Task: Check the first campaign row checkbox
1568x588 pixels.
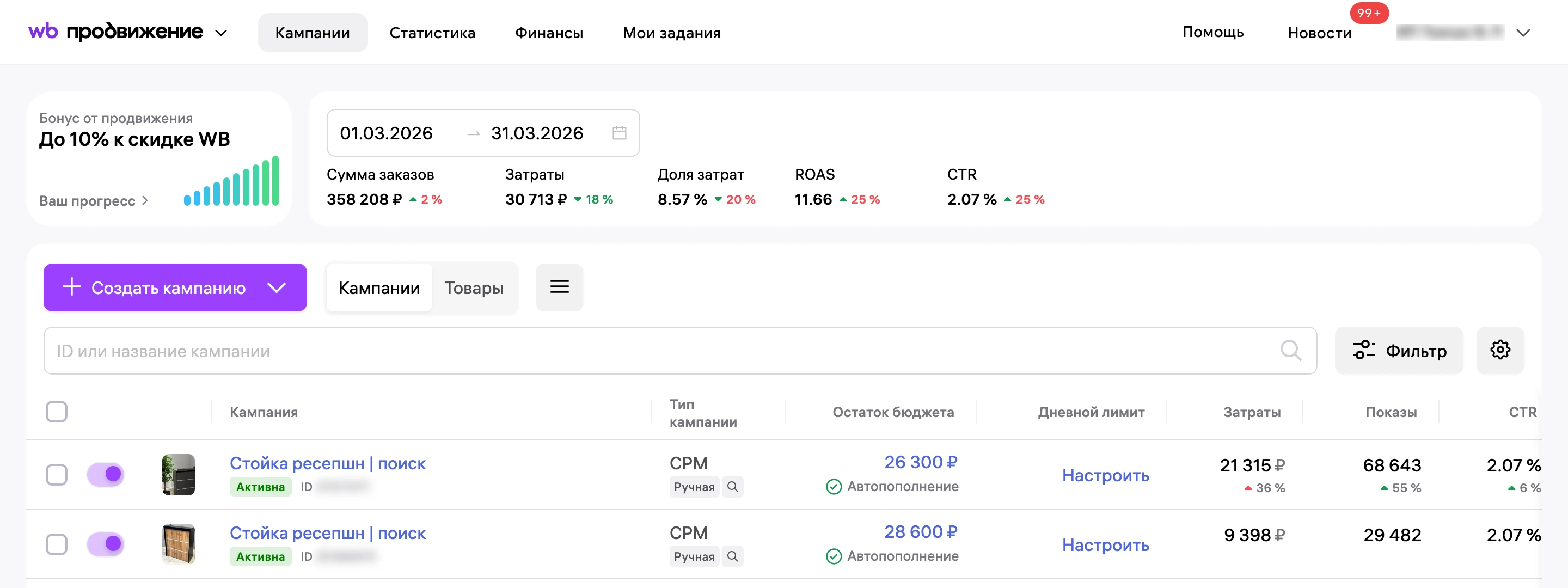Action: pos(57,475)
